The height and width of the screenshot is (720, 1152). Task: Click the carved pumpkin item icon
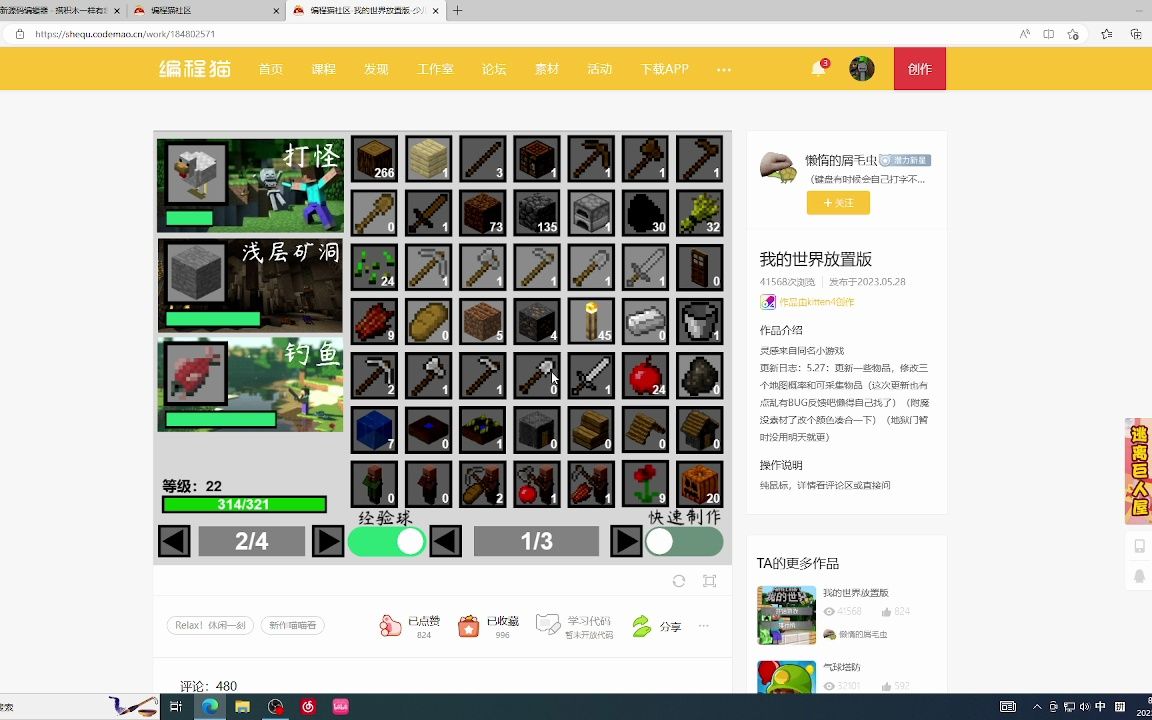699,483
